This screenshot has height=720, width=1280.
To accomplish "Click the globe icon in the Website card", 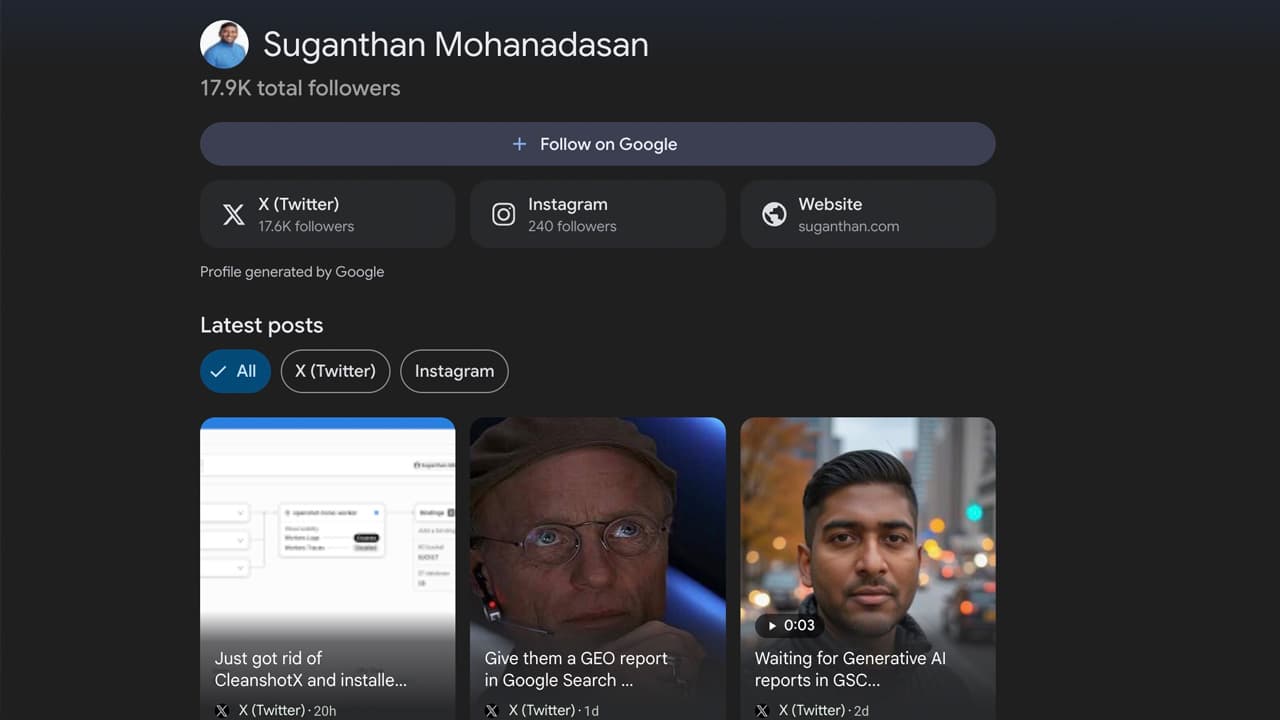I will point(774,214).
